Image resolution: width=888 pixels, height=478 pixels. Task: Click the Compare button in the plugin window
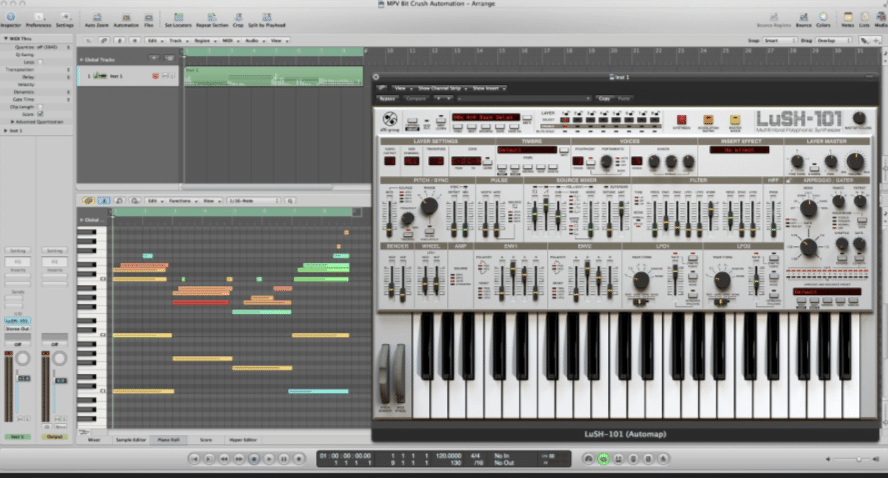[x=416, y=99]
